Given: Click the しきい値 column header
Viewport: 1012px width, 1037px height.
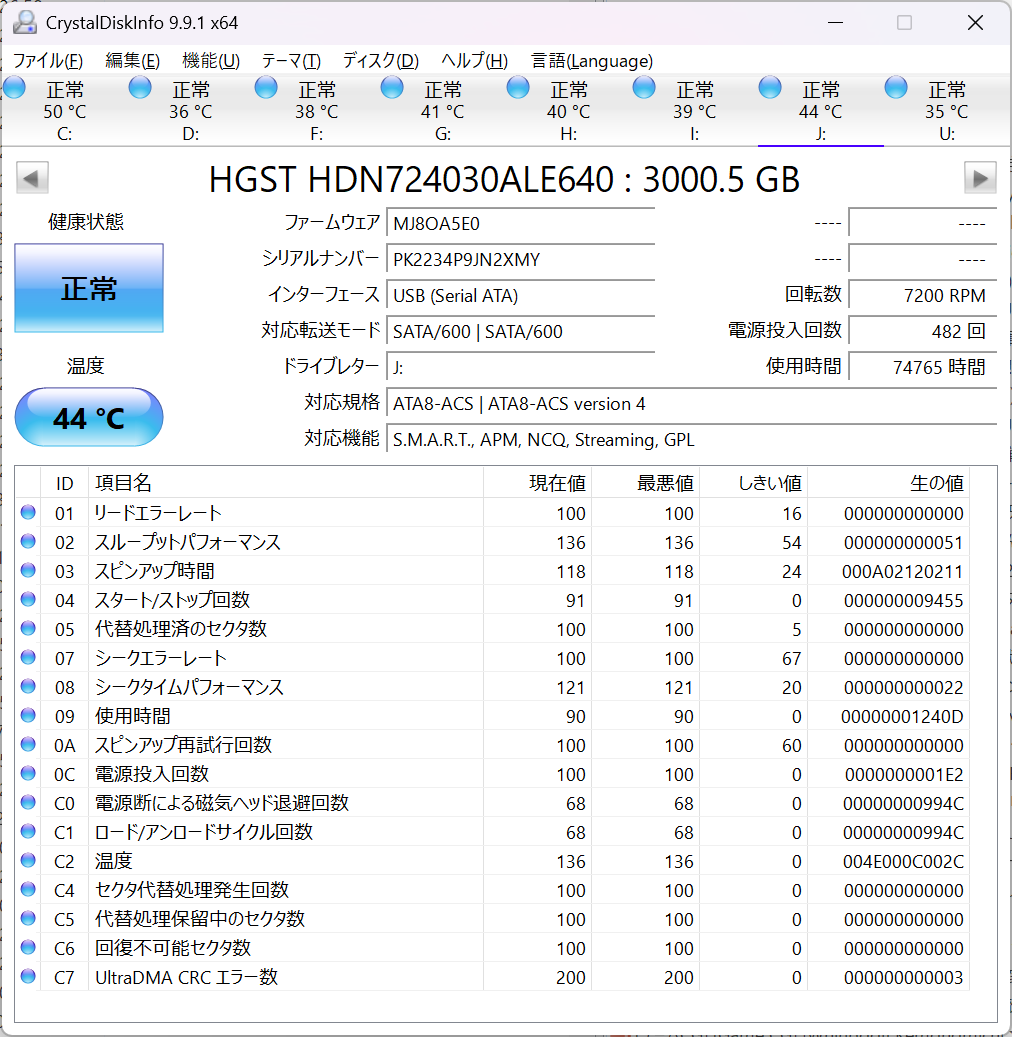Looking at the screenshot, I should [x=753, y=483].
